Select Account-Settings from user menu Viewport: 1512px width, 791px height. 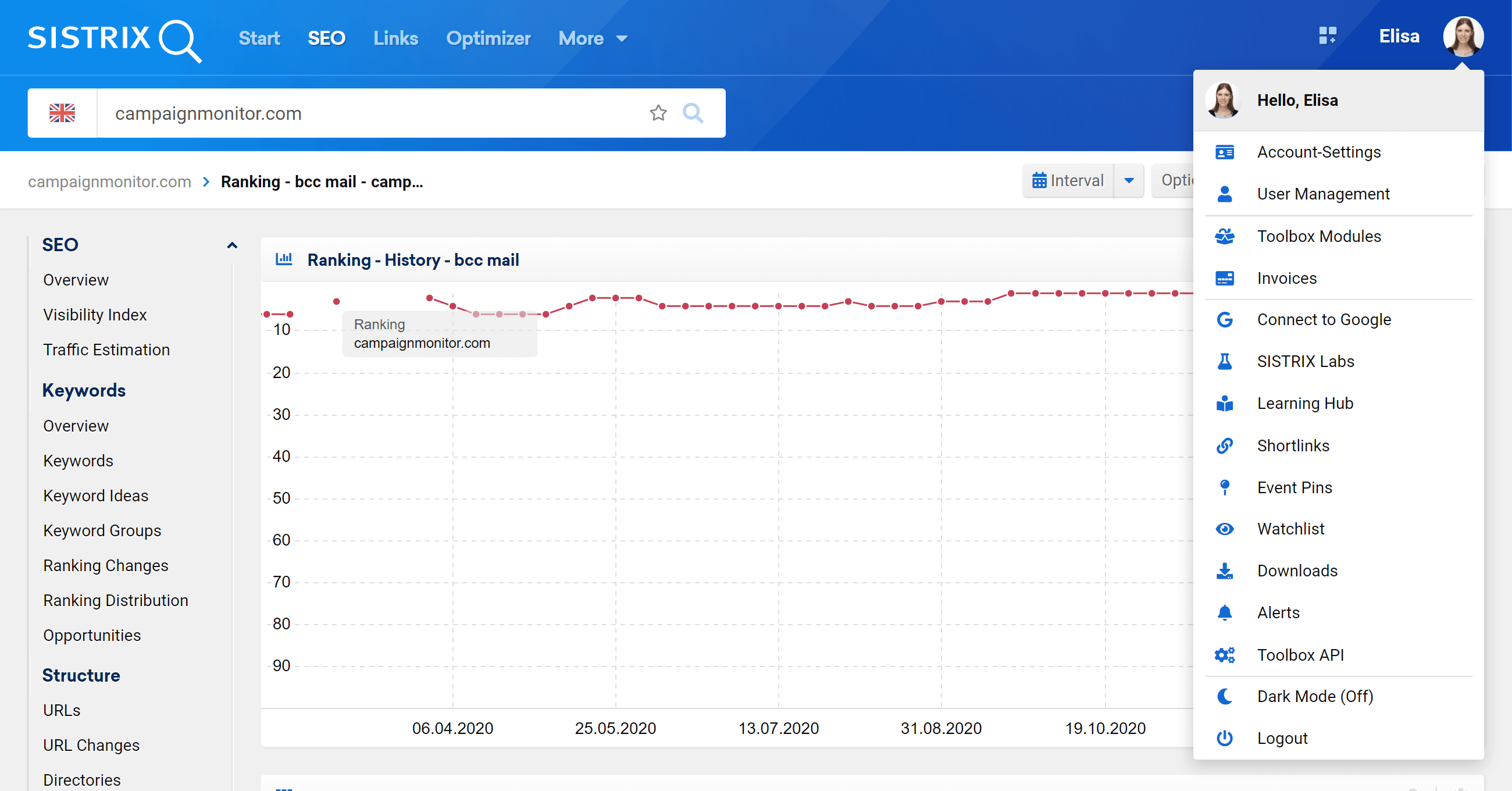tap(1338, 153)
